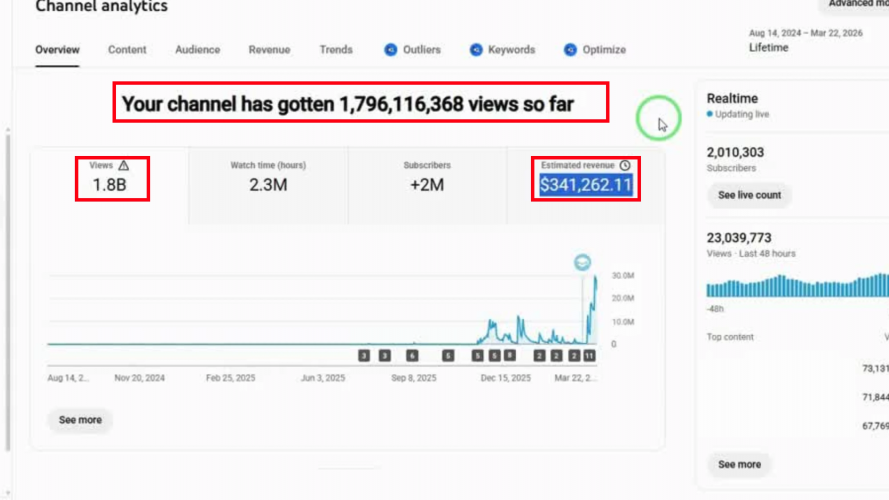Image resolution: width=889 pixels, height=500 pixels.
Task: Click the Keywords tab's blue extension icon
Action: [x=477, y=50]
